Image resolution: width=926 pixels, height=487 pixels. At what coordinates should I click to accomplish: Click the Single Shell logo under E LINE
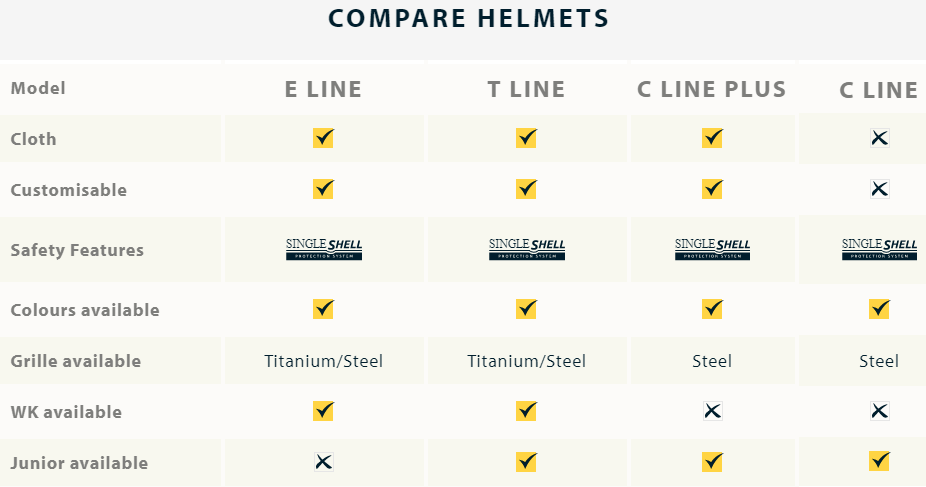pos(323,249)
